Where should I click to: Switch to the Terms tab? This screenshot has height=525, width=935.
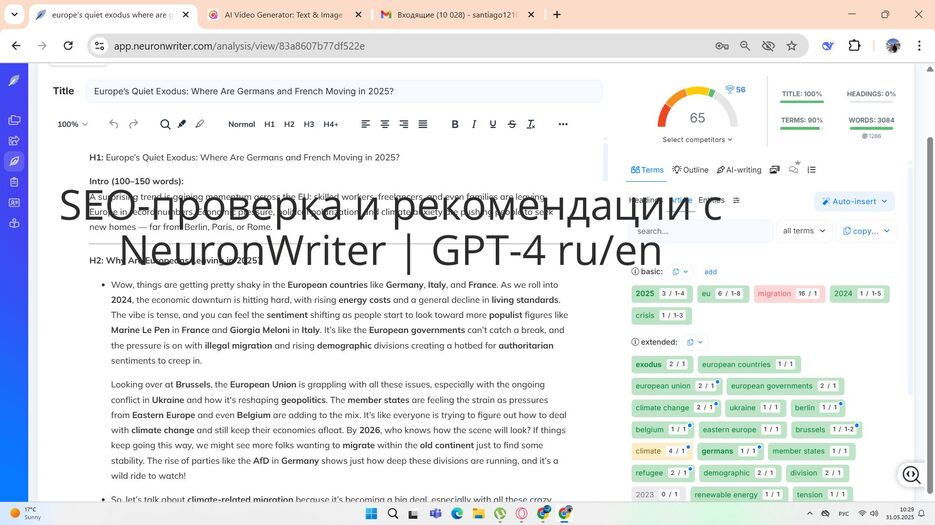pos(647,170)
